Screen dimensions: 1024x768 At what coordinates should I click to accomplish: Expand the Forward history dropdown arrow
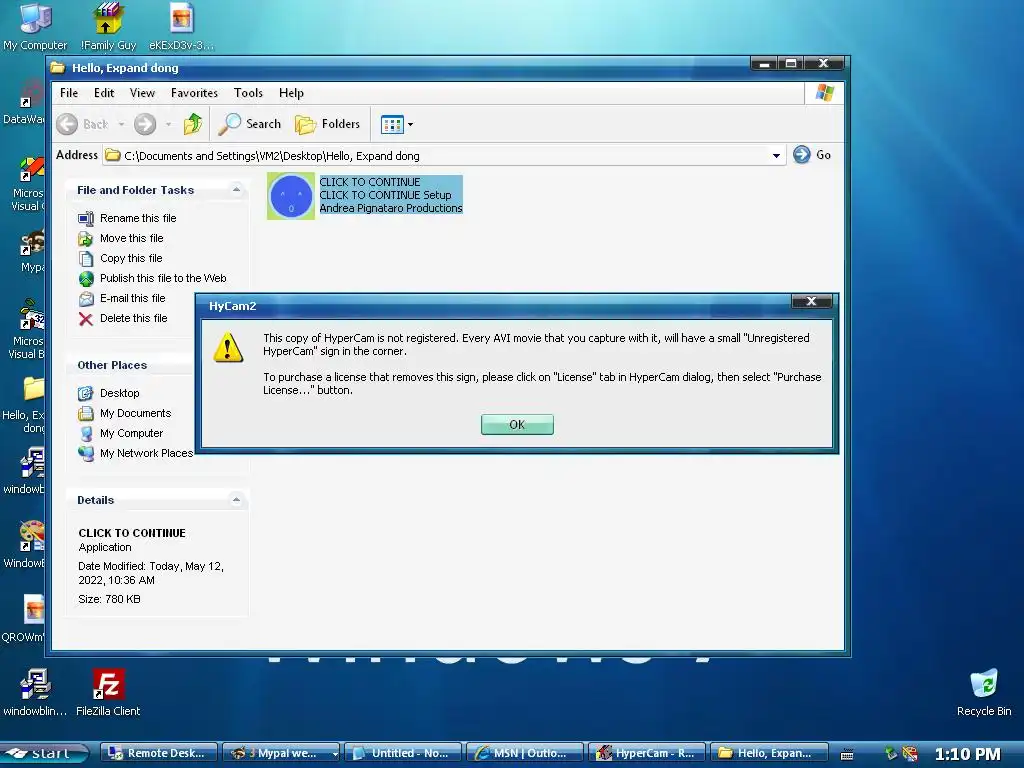click(x=168, y=124)
